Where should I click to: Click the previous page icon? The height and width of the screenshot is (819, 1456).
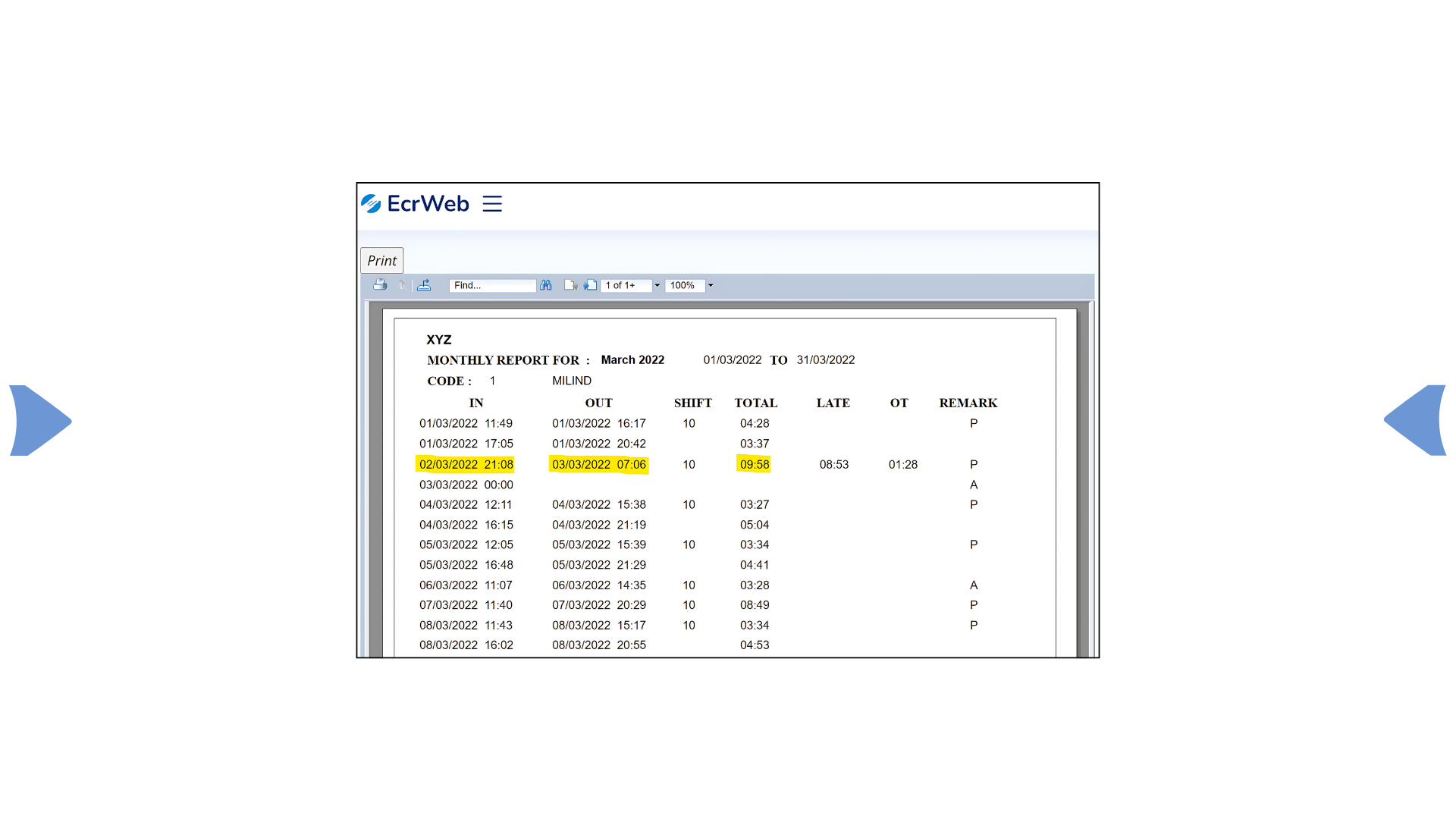(x=570, y=285)
